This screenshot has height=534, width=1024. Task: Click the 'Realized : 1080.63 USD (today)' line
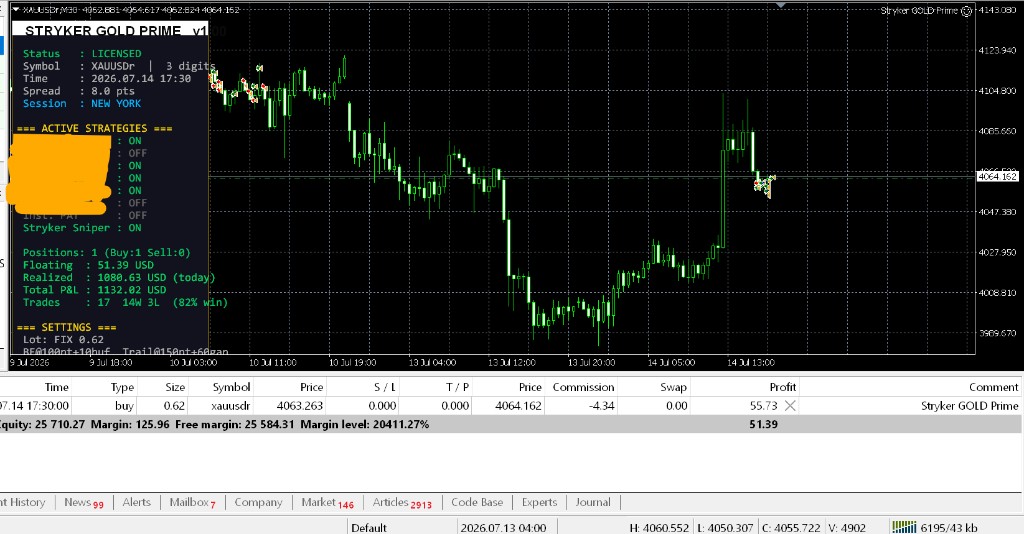(x=120, y=277)
